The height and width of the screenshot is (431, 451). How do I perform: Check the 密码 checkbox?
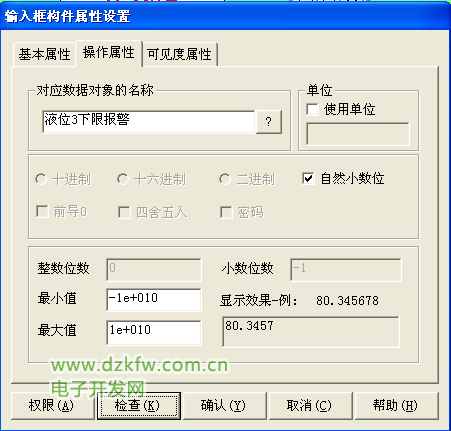point(226,212)
